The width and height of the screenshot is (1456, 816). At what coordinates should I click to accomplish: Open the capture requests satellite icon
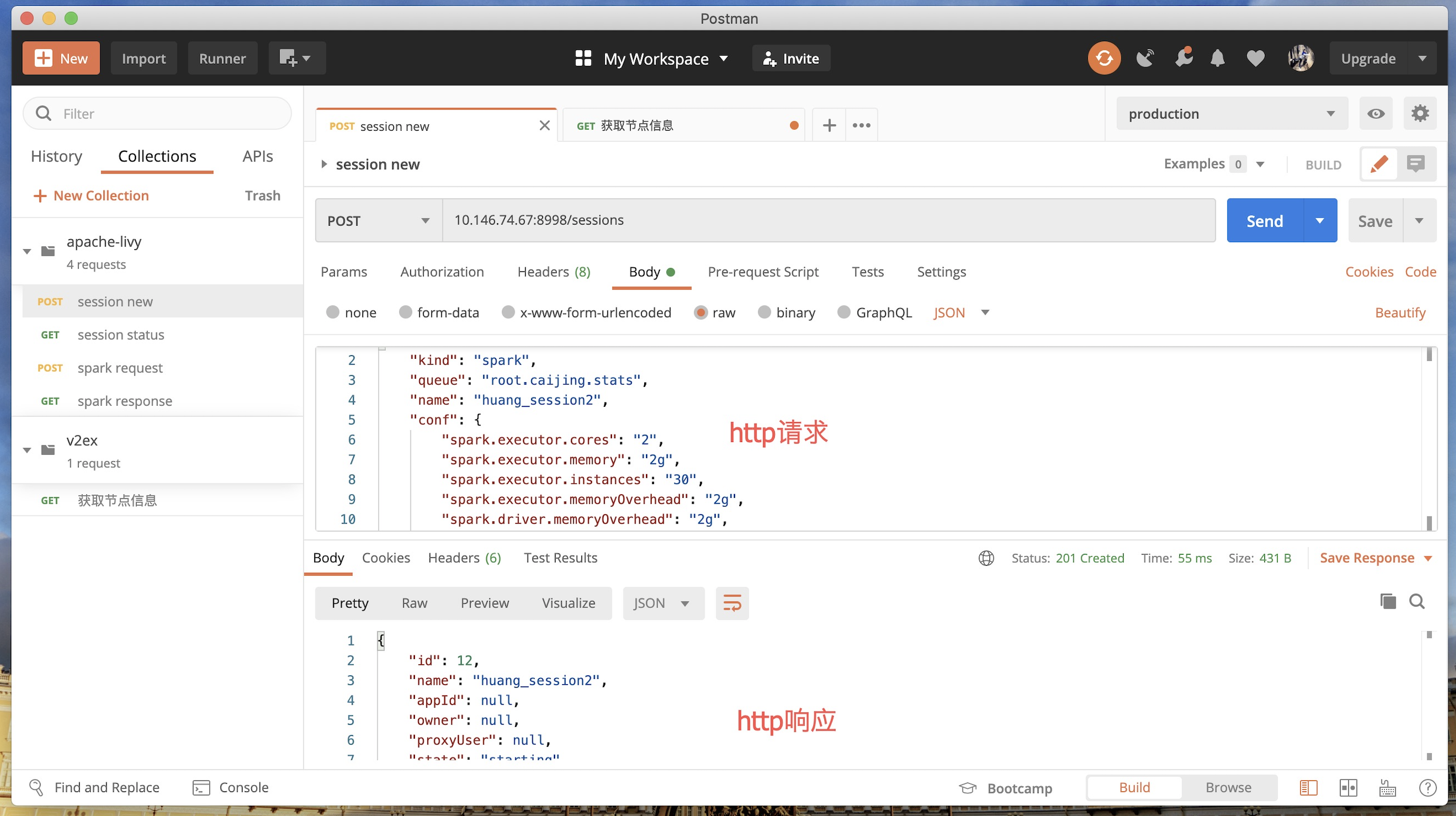(x=1145, y=58)
